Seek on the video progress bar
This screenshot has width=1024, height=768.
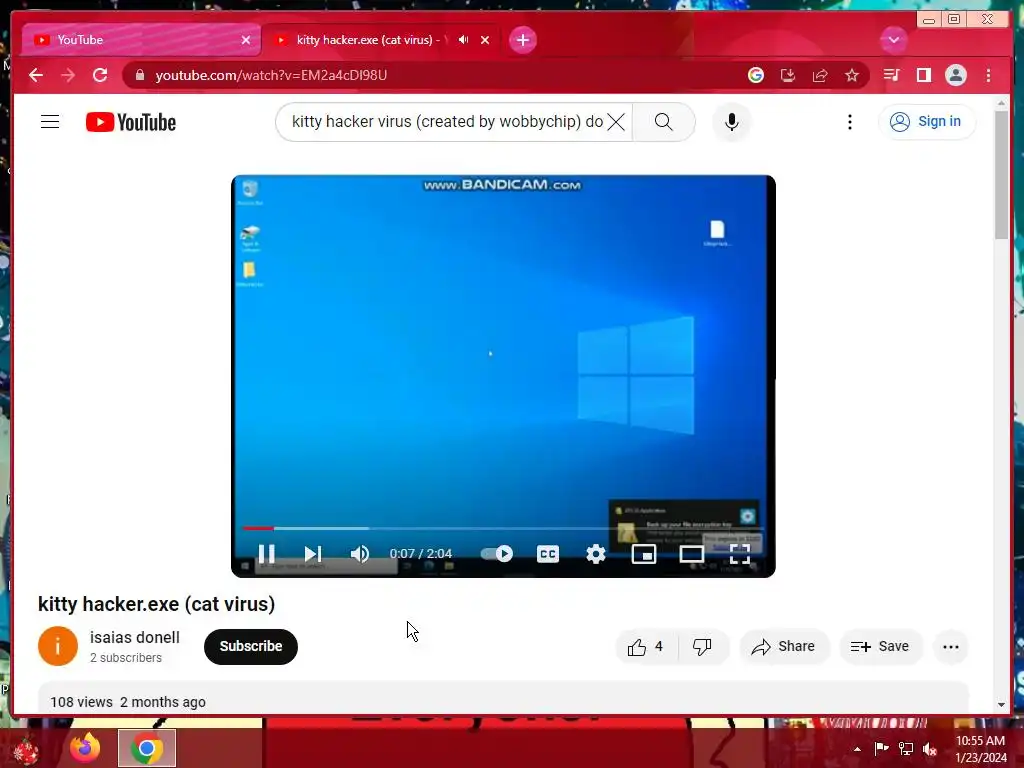pyautogui.click(x=503, y=528)
